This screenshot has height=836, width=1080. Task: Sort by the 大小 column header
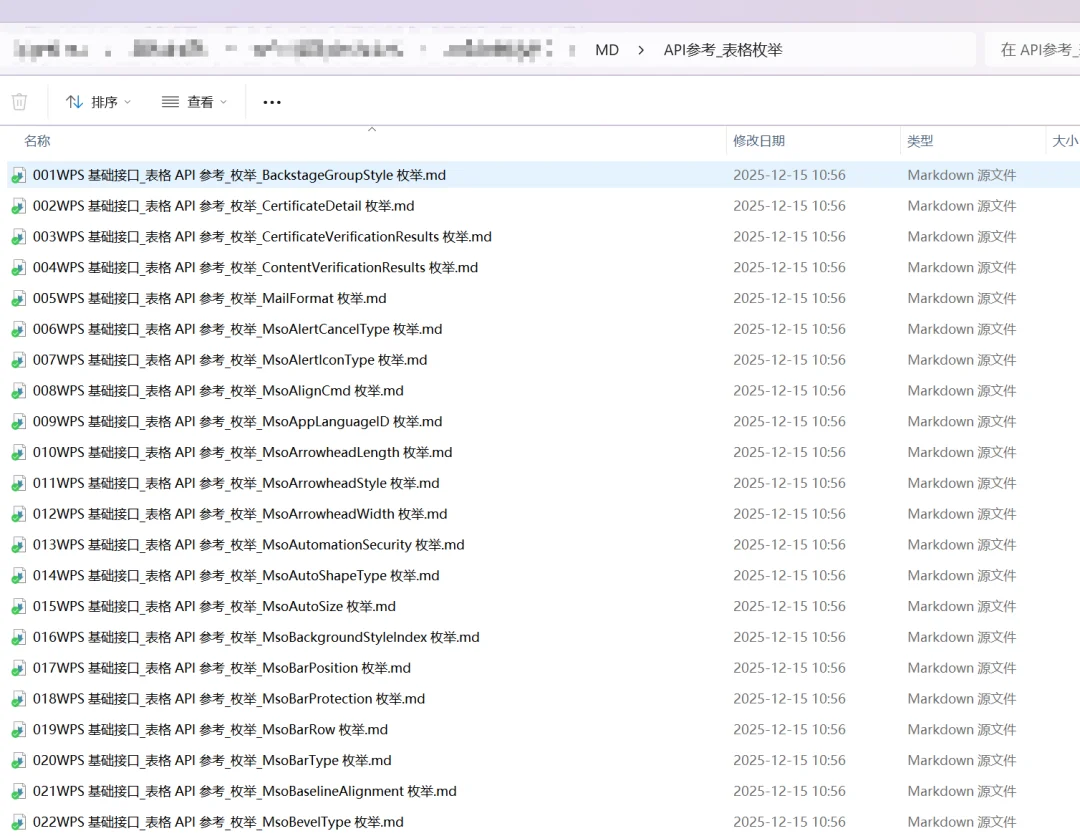[x=1066, y=141]
